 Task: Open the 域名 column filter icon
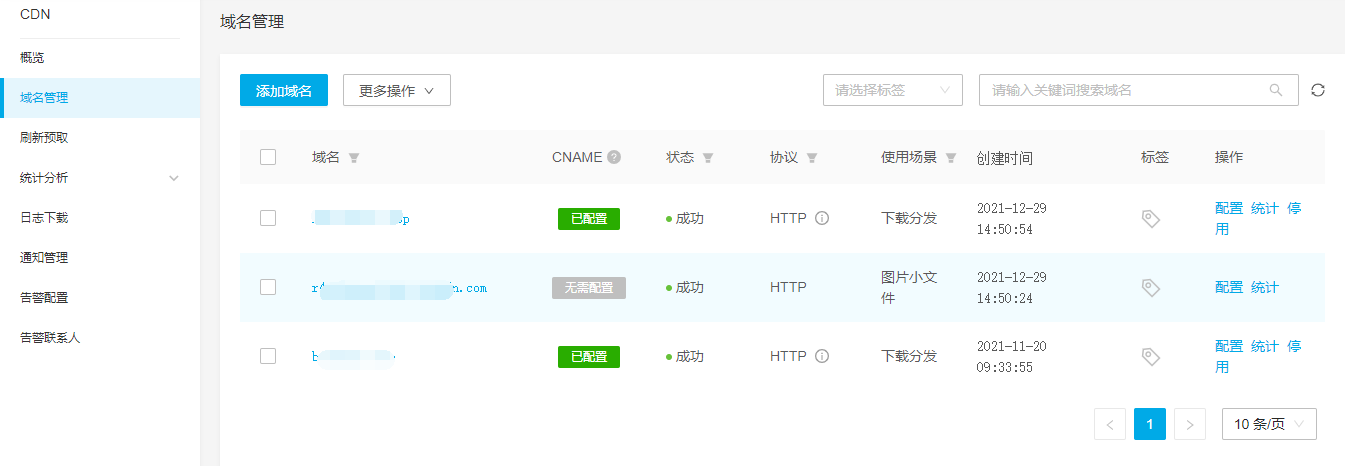354,158
